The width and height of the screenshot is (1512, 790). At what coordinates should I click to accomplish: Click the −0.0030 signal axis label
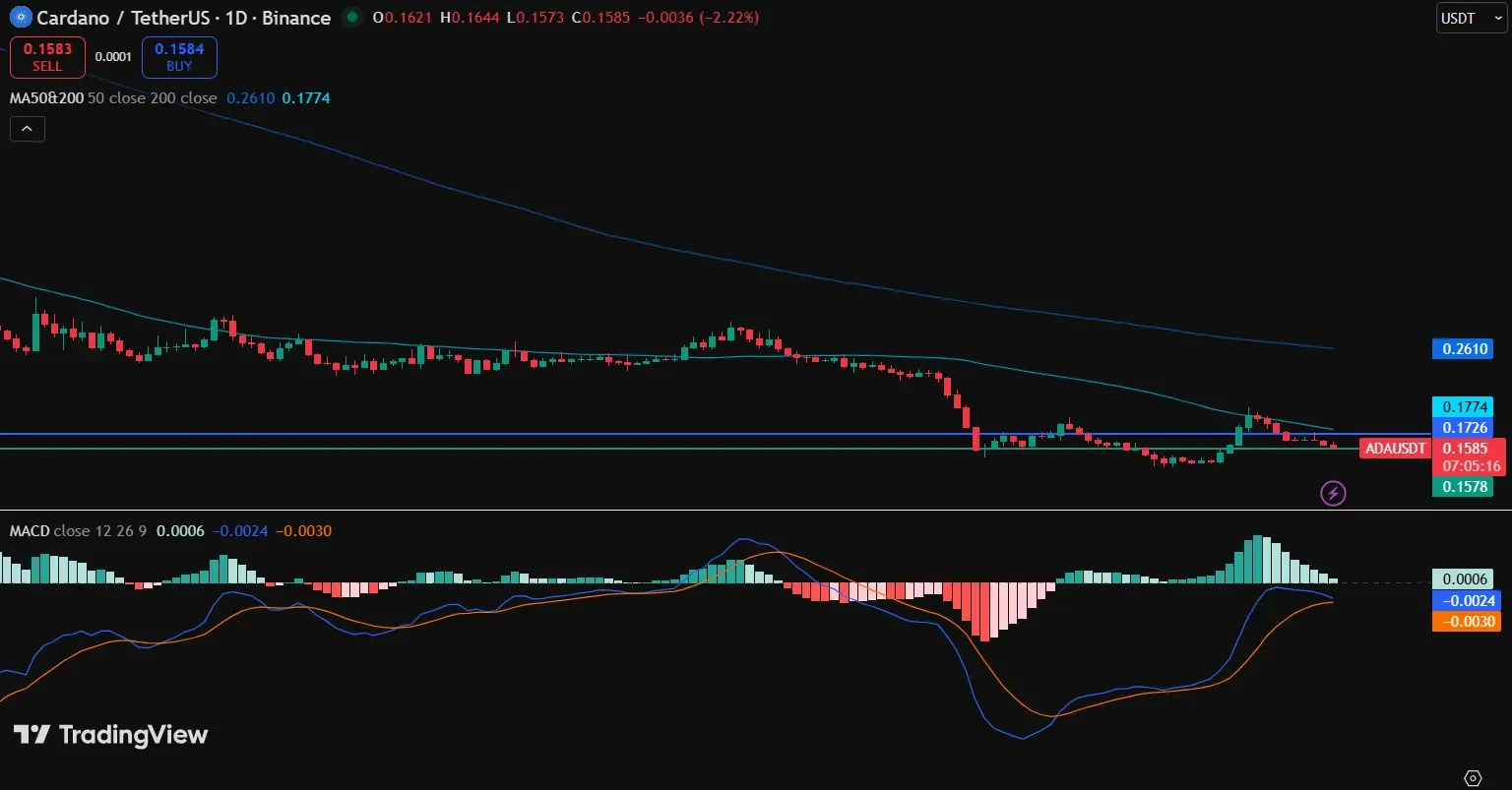[x=1467, y=621]
